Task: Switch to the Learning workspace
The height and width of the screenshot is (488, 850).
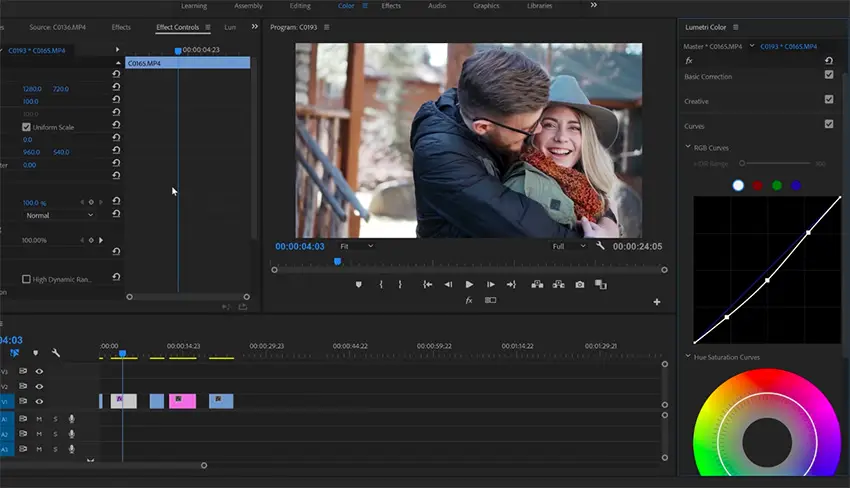Action: 194,6
